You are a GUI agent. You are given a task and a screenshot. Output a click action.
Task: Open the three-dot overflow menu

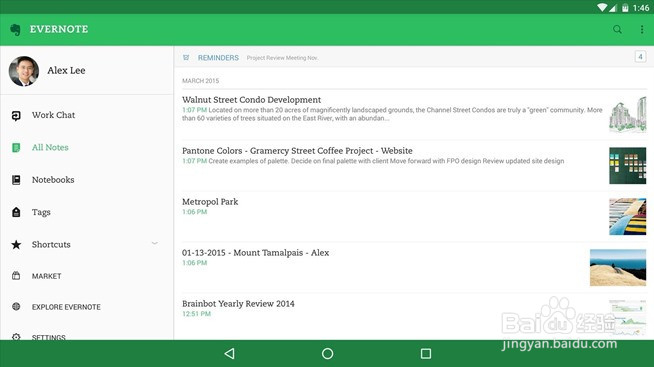(641, 29)
